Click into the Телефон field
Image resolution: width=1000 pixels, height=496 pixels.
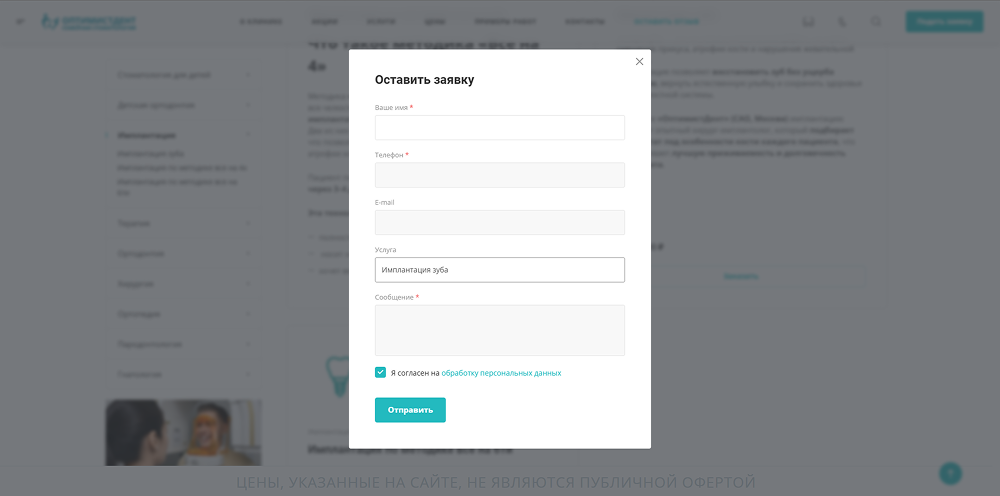(x=500, y=175)
